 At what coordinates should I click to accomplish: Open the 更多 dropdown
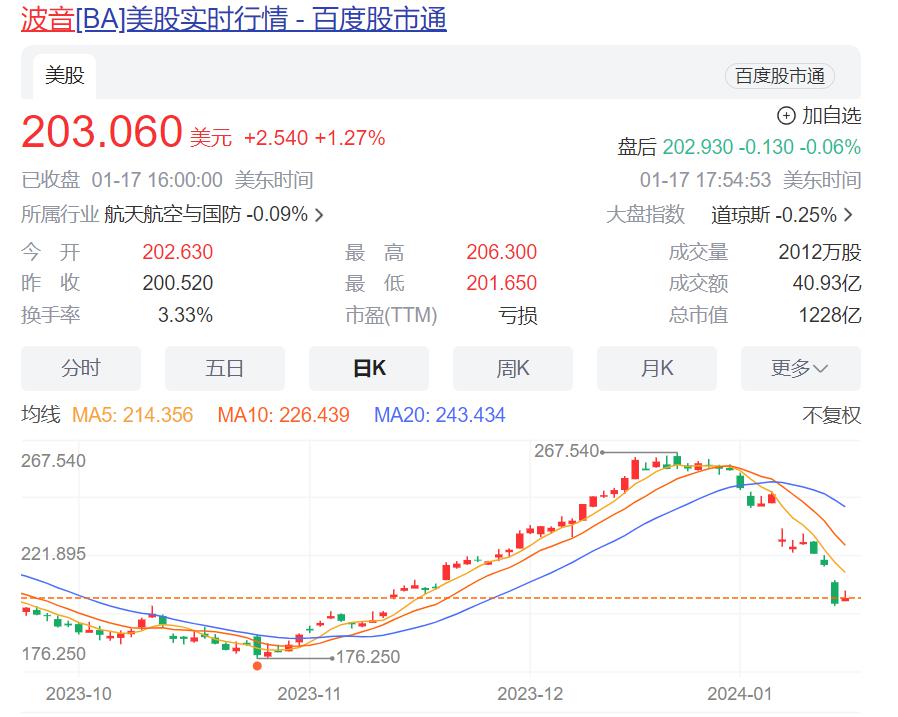[x=801, y=368]
